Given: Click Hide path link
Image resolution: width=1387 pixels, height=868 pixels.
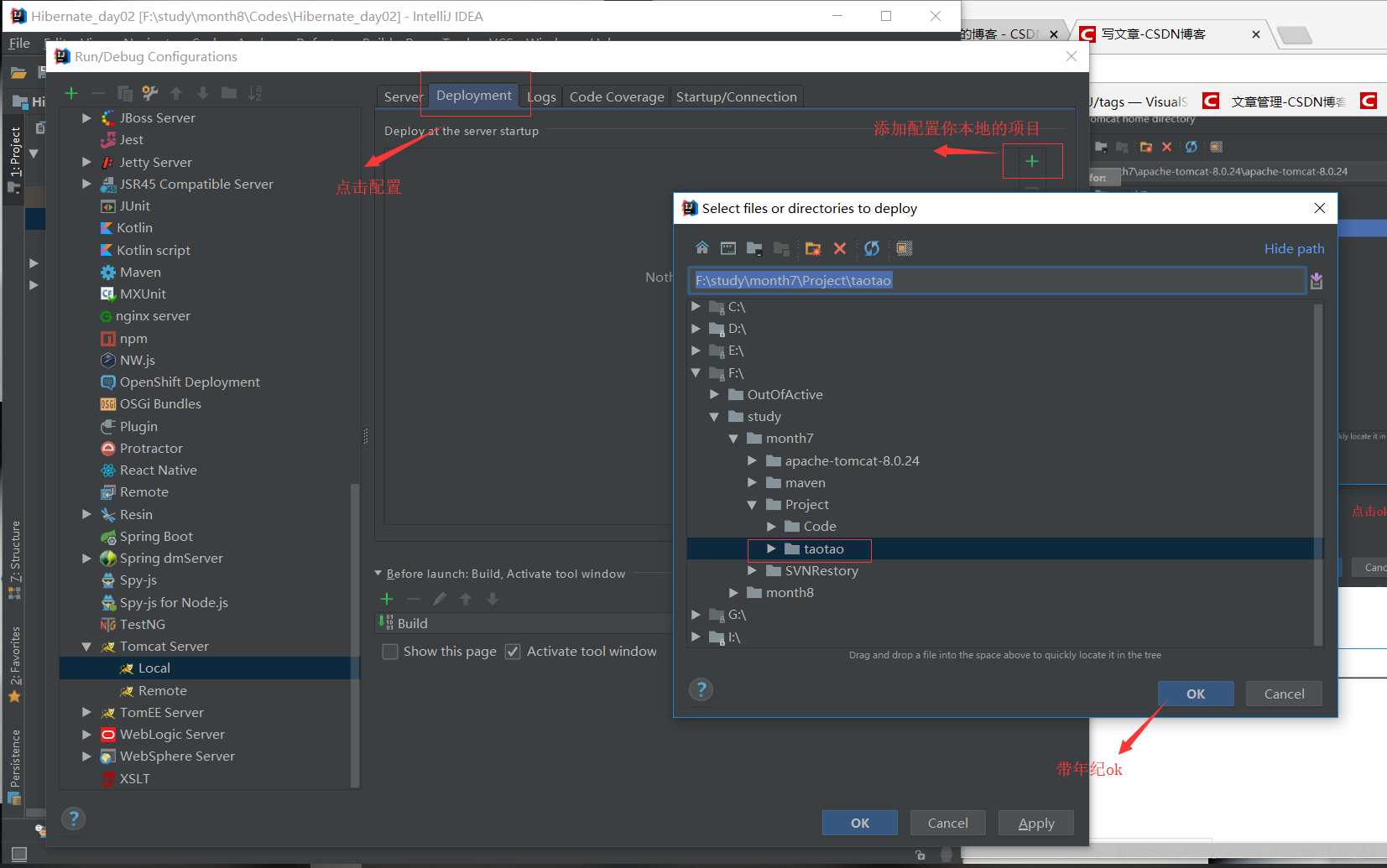Looking at the screenshot, I should [x=1294, y=249].
